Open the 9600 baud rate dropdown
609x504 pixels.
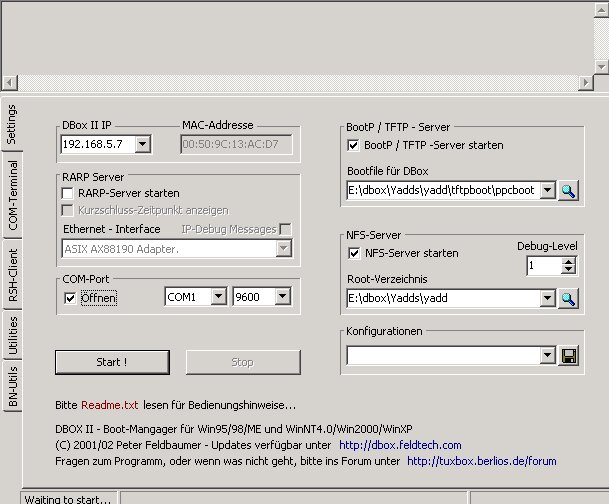pyautogui.click(x=283, y=297)
